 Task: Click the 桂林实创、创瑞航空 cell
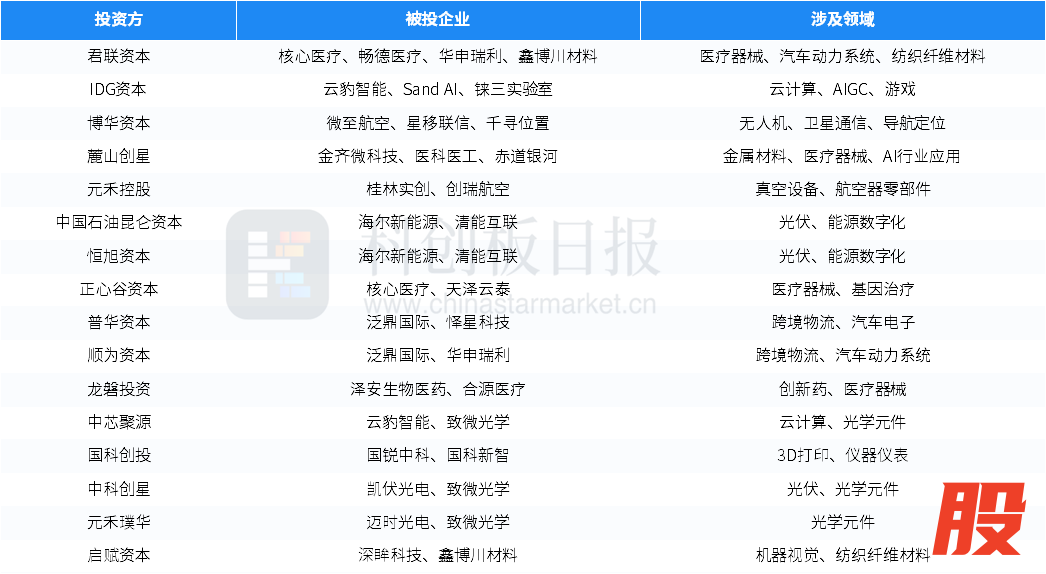[438, 189]
